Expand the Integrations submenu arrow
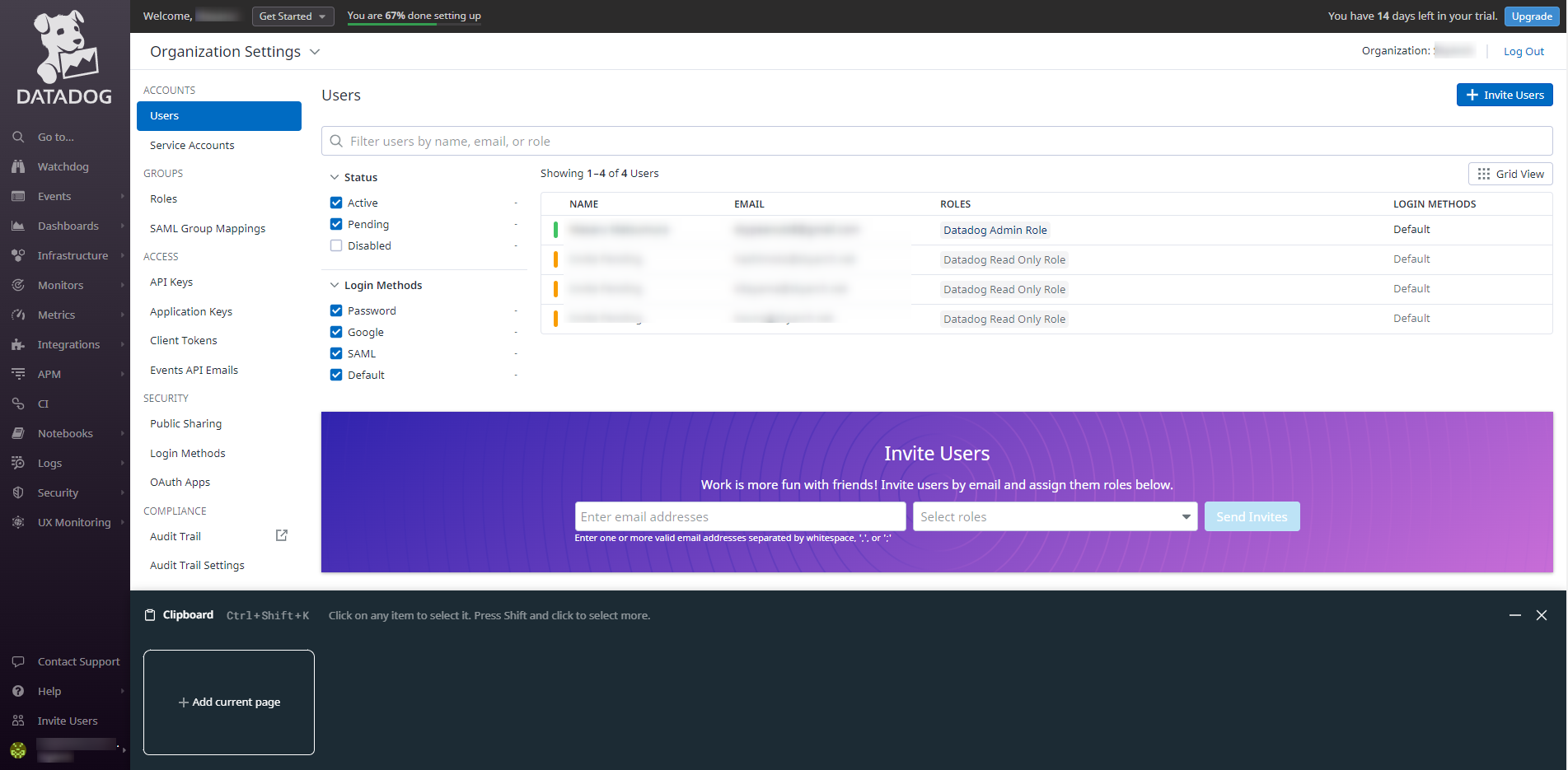 [x=122, y=344]
